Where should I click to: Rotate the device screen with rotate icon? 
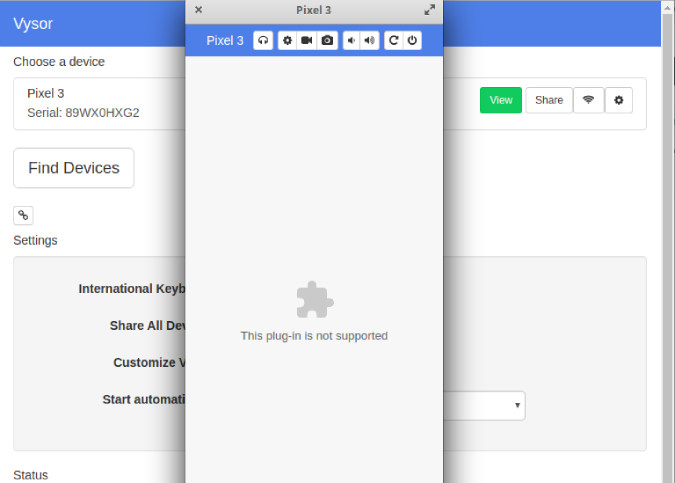click(393, 40)
